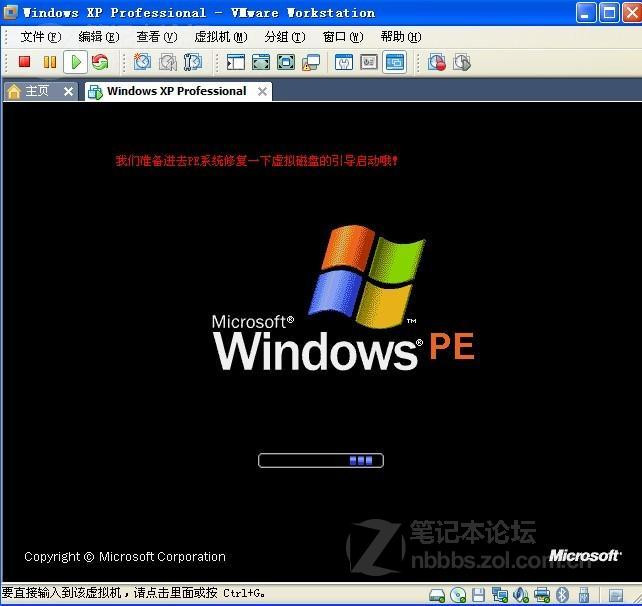Close the Windows XP Professional tab
Image resolution: width=642 pixels, height=606 pixels.
(x=262, y=91)
